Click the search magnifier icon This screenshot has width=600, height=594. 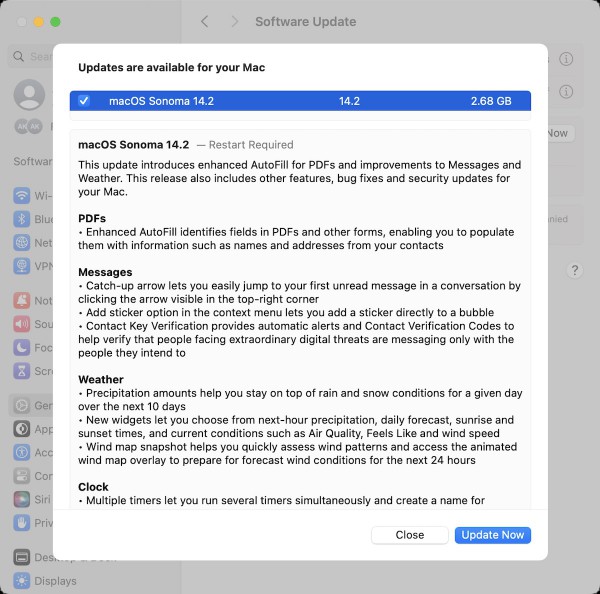[x=18, y=57]
